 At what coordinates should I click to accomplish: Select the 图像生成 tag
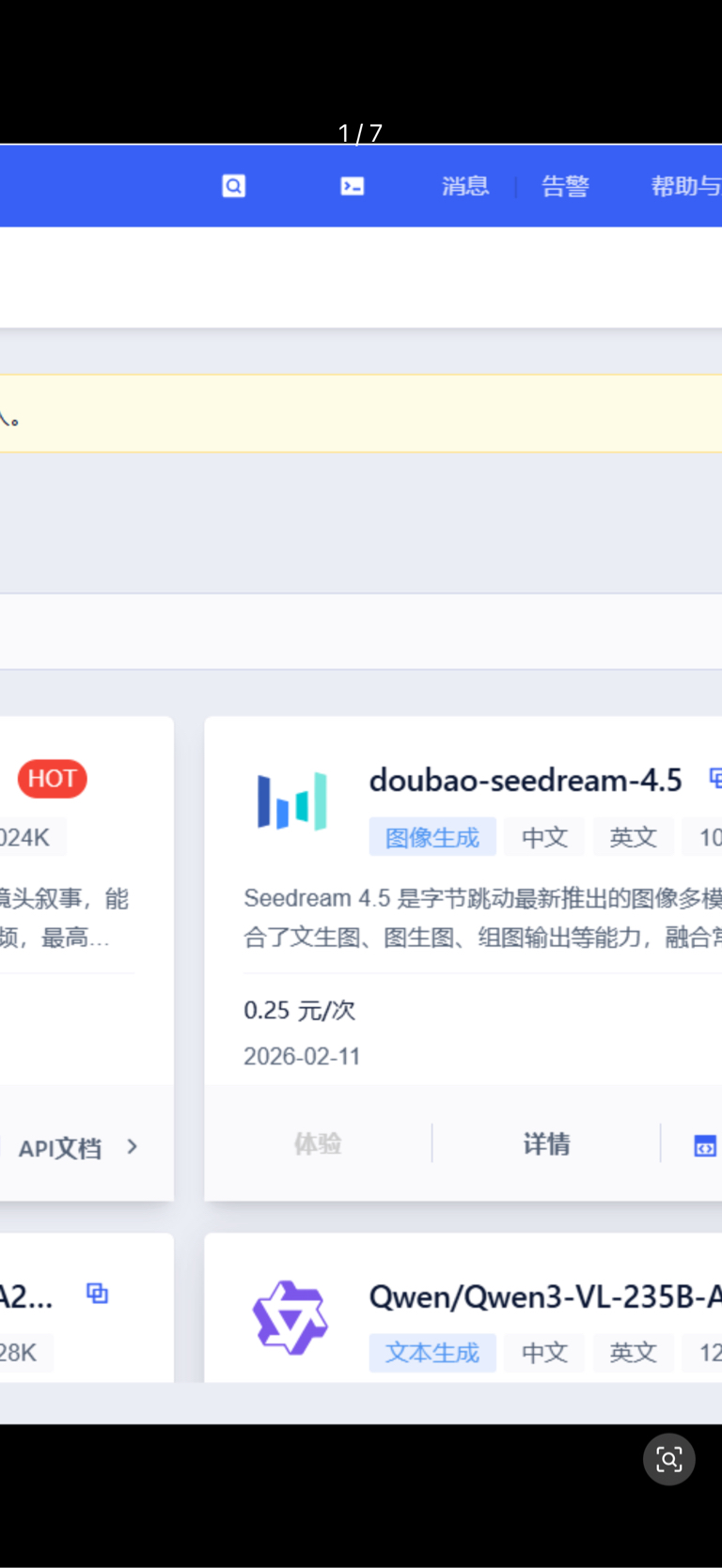(432, 837)
